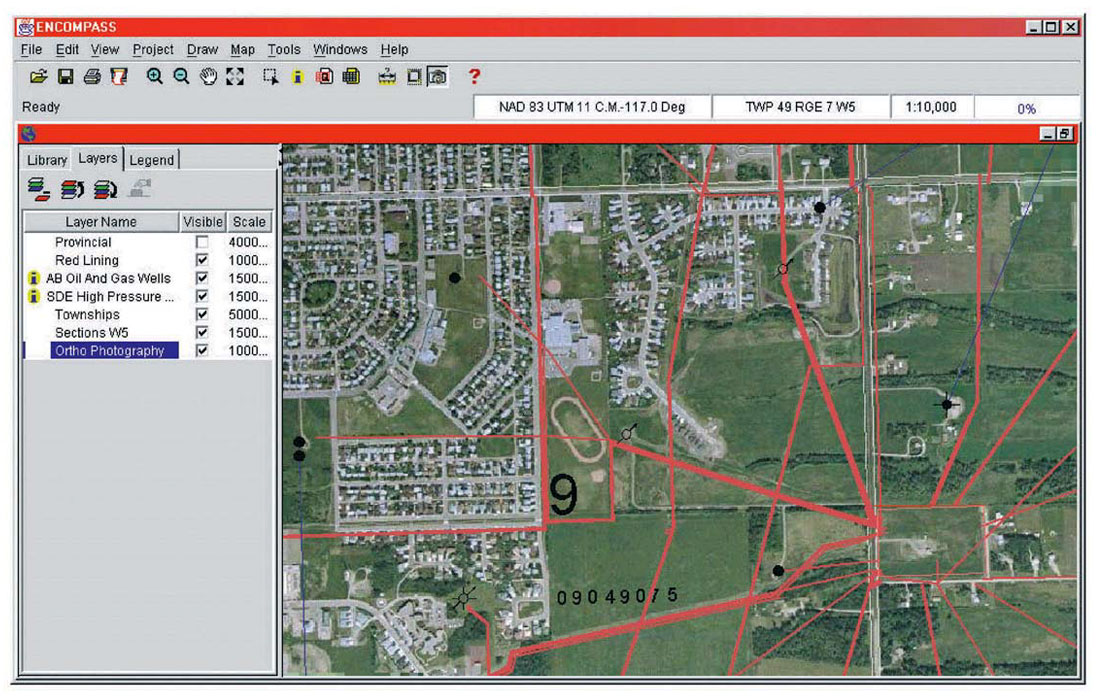Viewport: 1100px width, 700px height.
Task: Click the greyed-out icon in Layers toolbar
Action: (x=140, y=188)
